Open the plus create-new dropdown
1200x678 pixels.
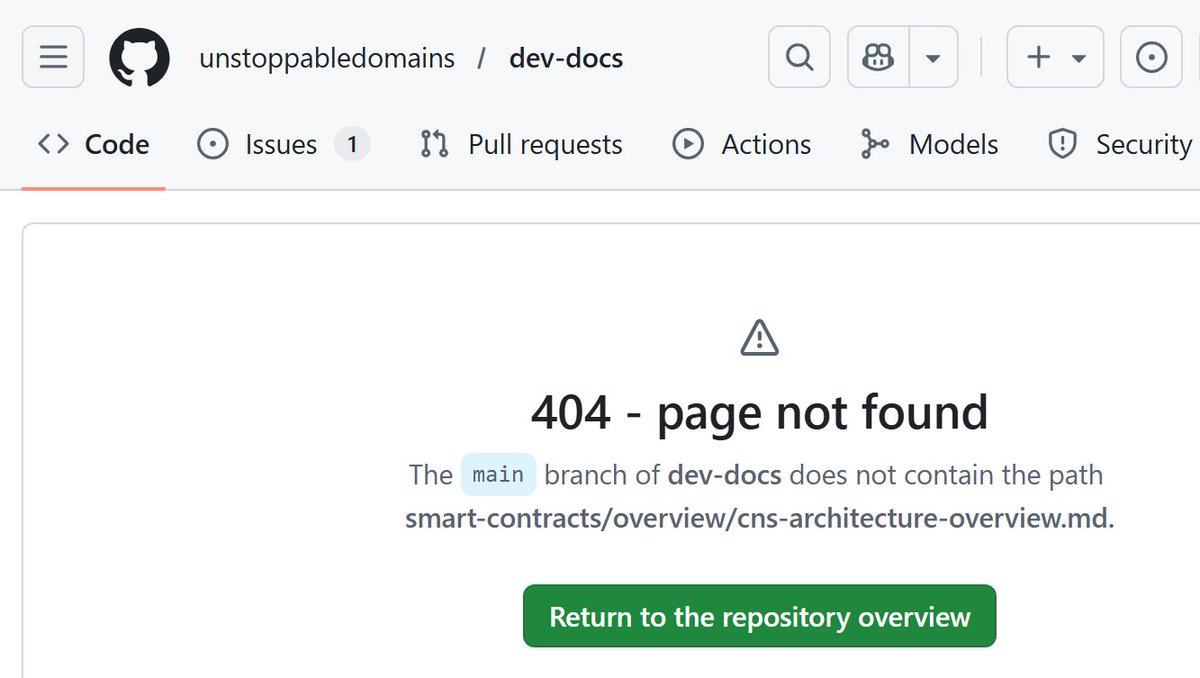pyautogui.click(x=1056, y=57)
